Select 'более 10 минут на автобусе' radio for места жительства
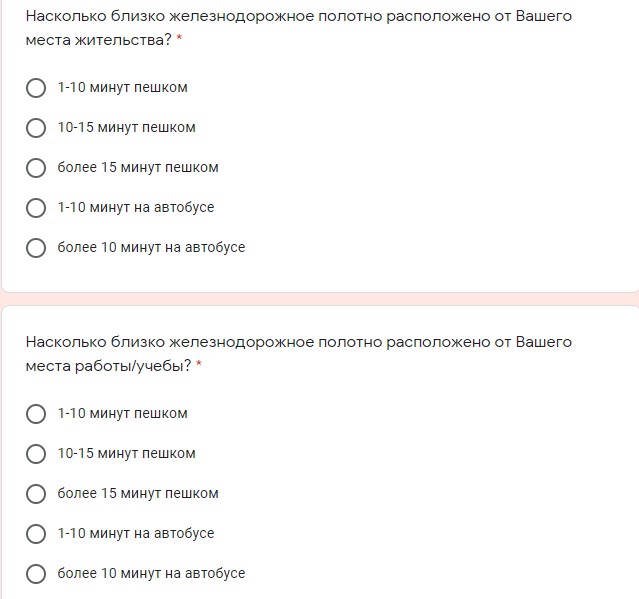This screenshot has height=599, width=639. tap(36, 248)
